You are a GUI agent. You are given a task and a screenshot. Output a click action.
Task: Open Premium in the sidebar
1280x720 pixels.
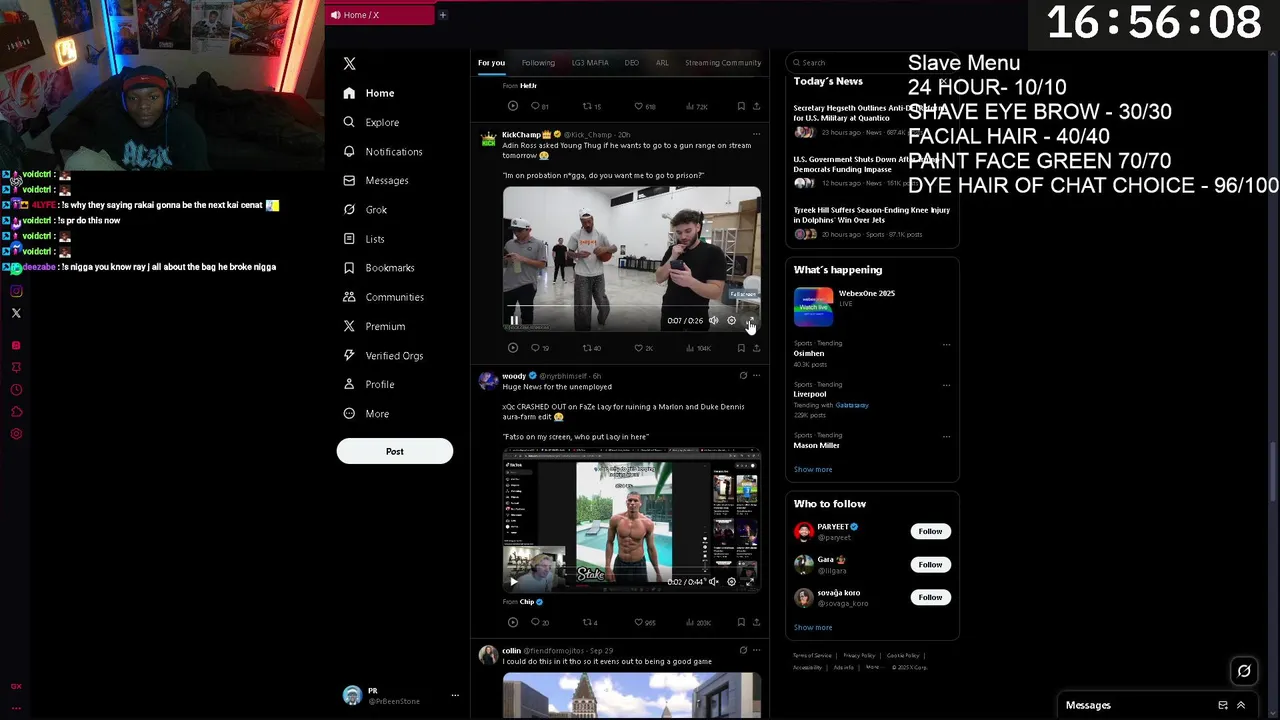pos(374,326)
